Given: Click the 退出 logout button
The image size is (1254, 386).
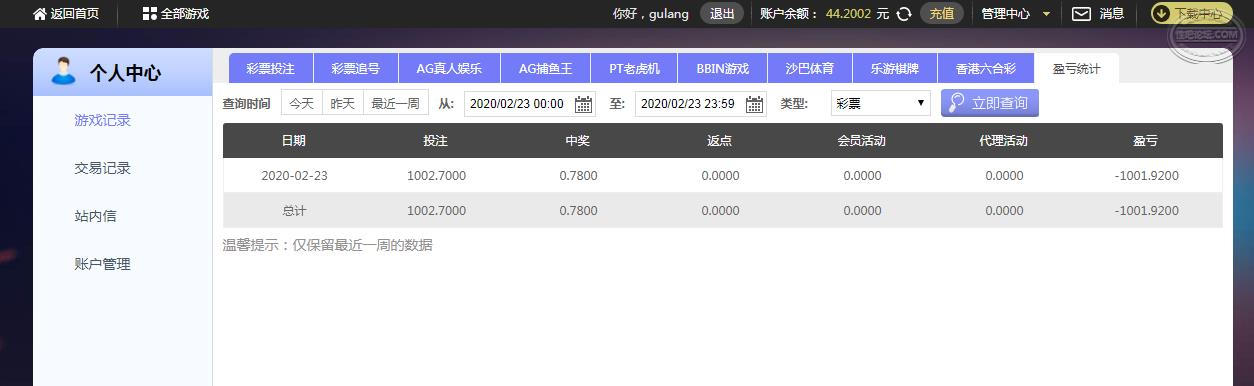Looking at the screenshot, I should [x=722, y=14].
